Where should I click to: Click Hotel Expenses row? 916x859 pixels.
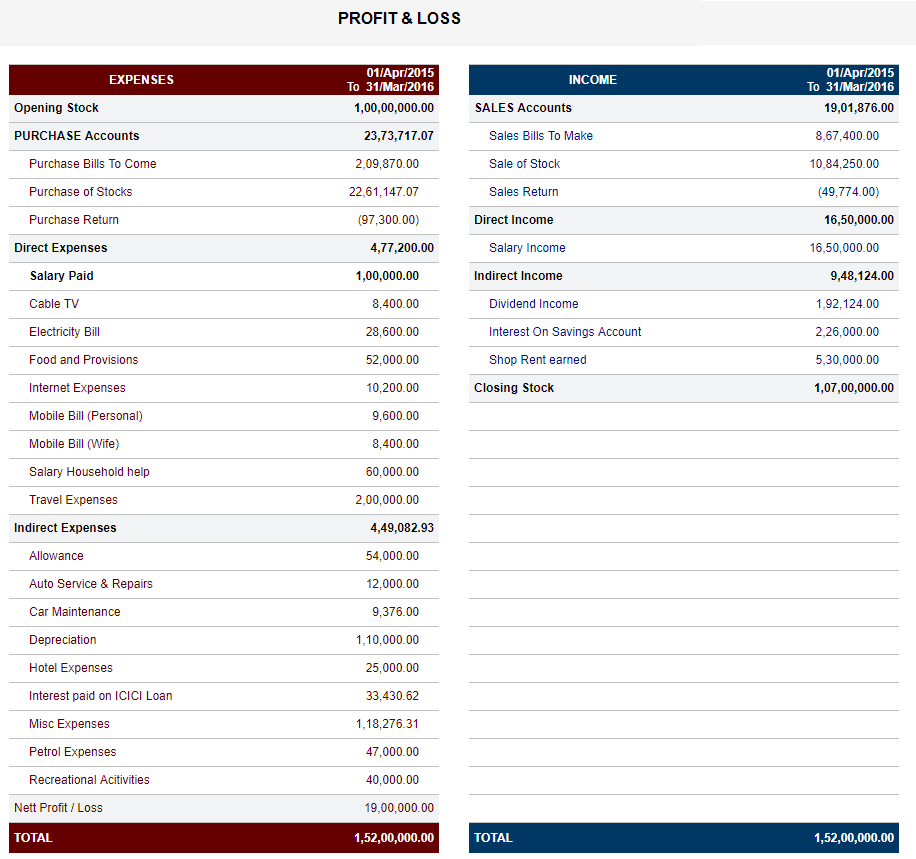71,669
